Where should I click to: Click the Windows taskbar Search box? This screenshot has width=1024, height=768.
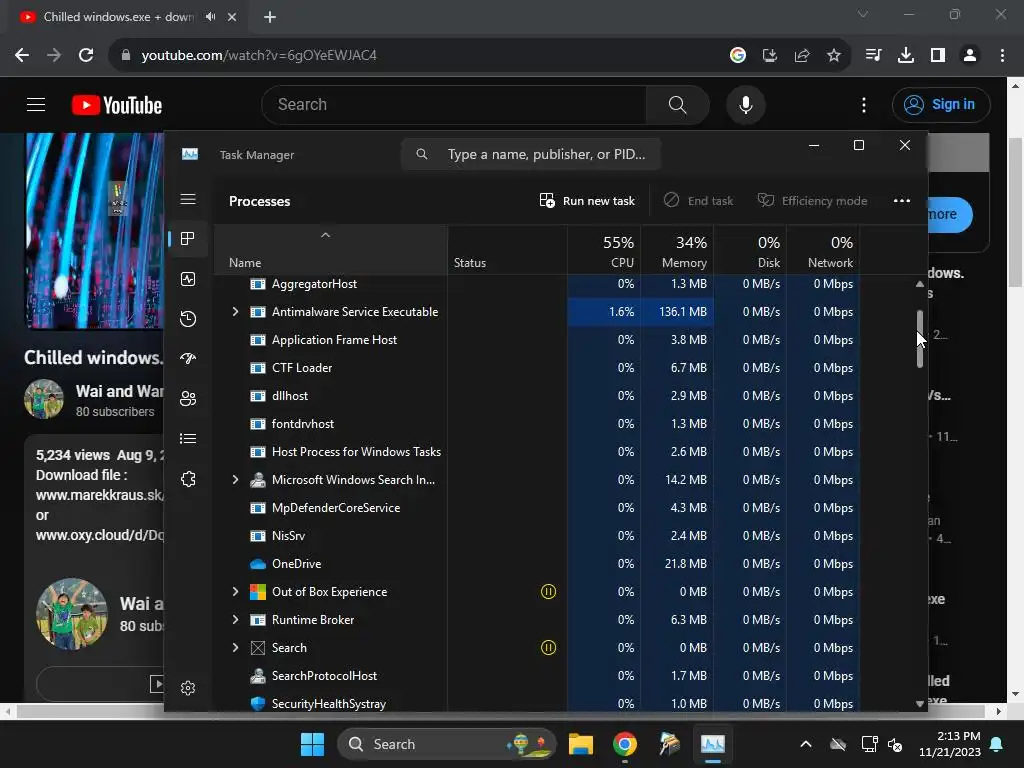(x=447, y=744)
